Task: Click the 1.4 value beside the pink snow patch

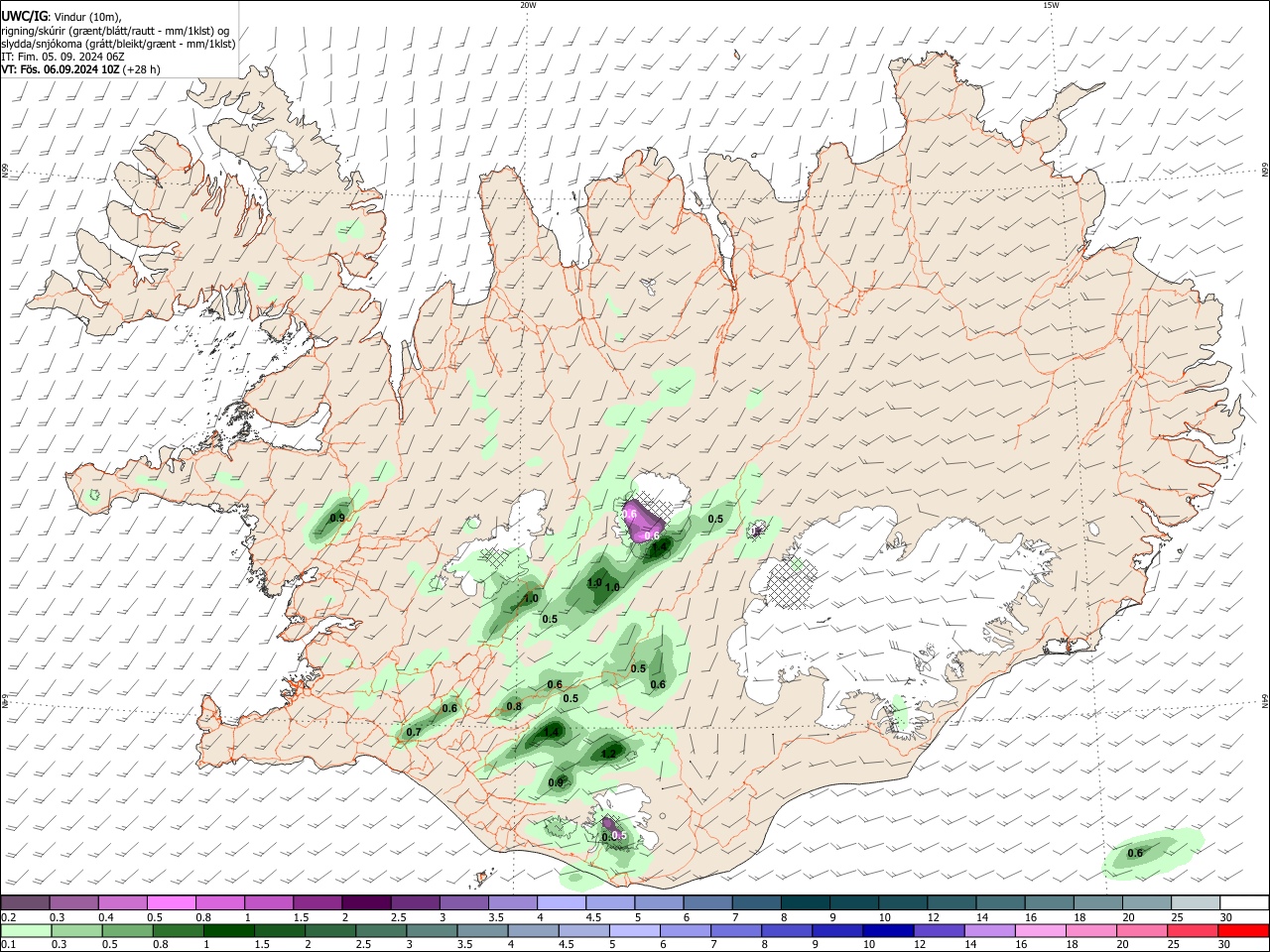Action: (x=658, y=546)
